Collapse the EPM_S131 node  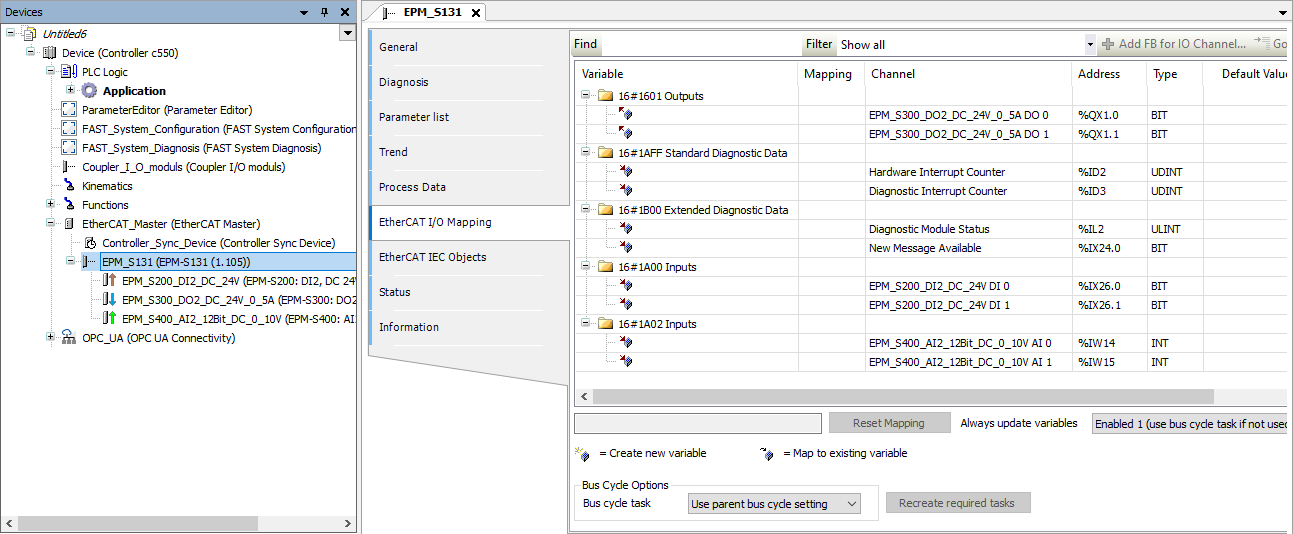click(x=70, y=262)
